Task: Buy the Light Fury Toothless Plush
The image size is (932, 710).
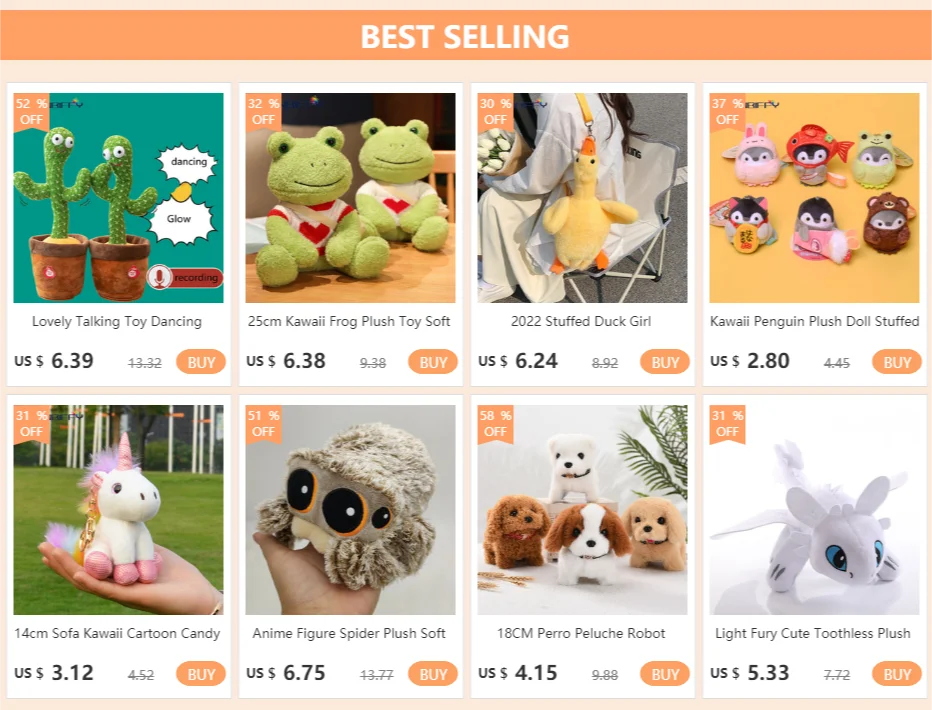Action: (x=897, y=674)
